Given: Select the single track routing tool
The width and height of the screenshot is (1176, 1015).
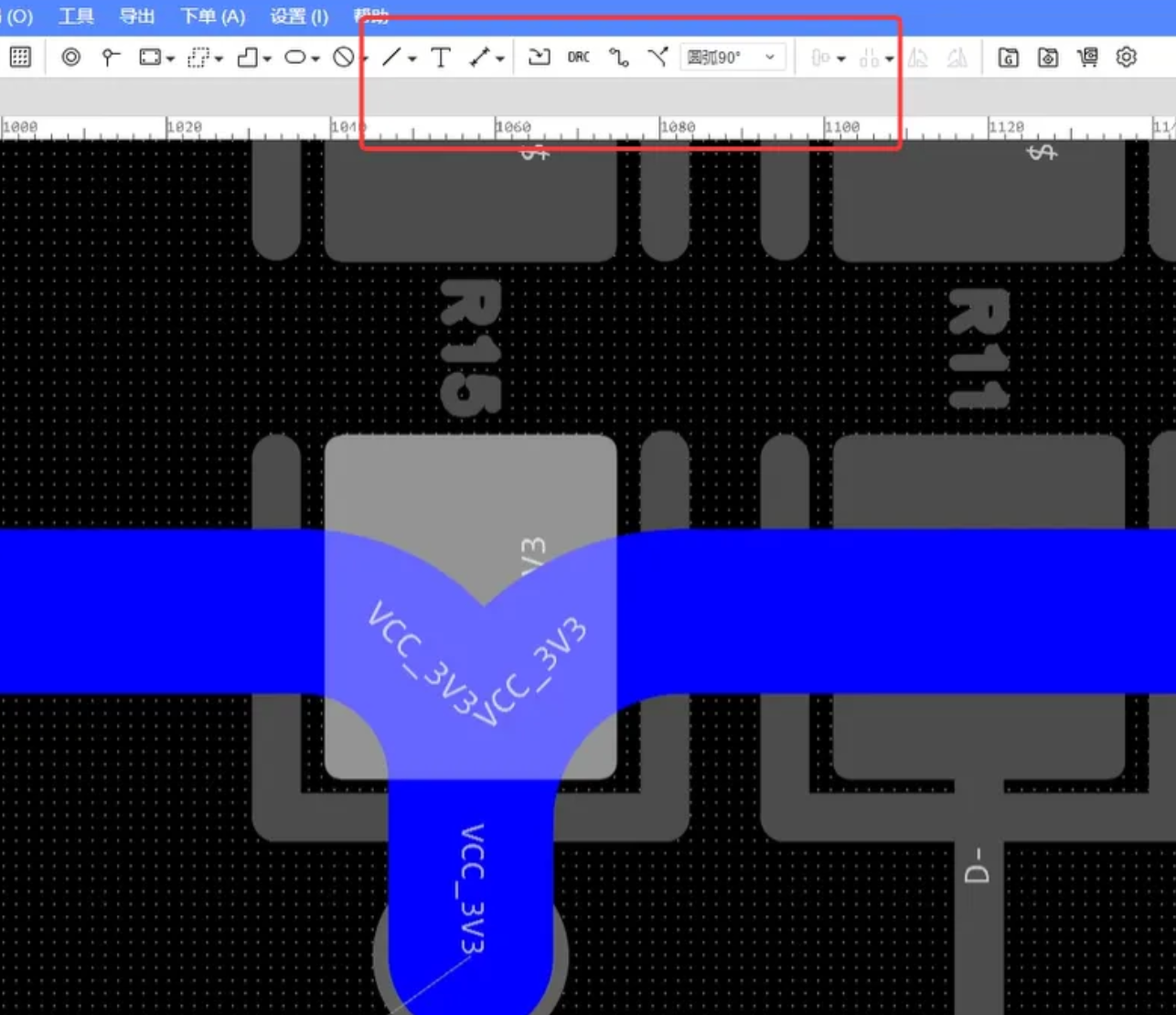Looking at the screenshot, I should [x=619, y=57].
